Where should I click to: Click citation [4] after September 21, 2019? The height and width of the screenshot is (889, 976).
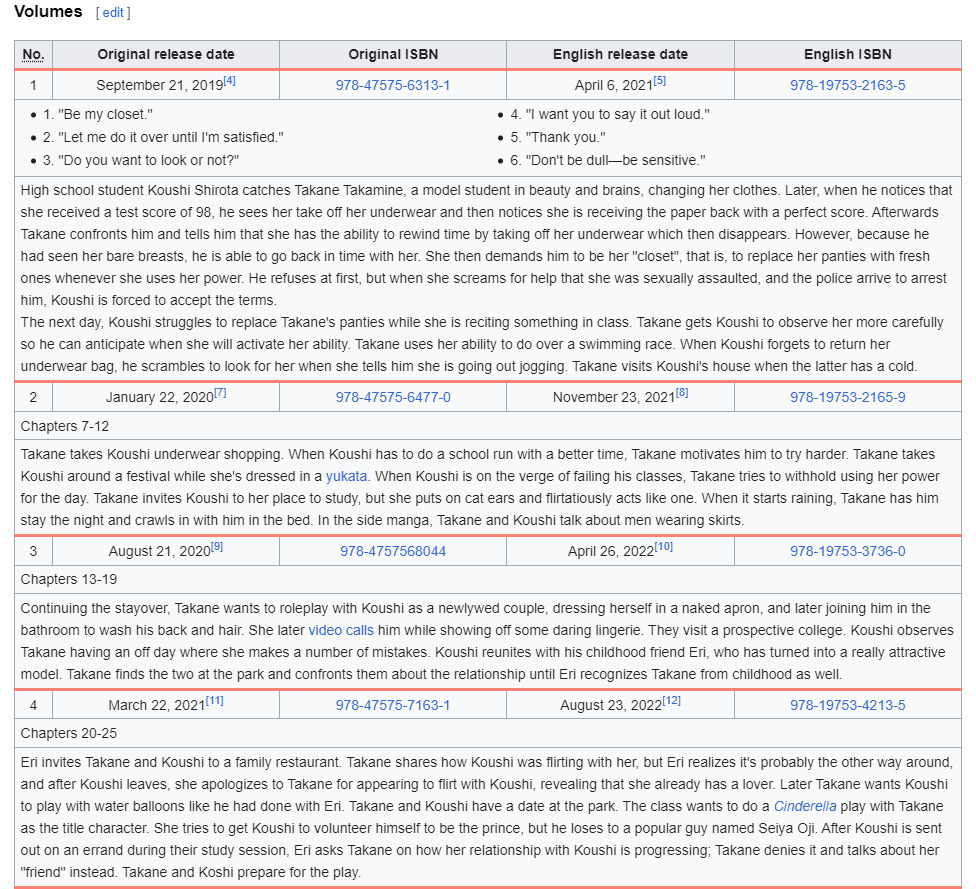229,81
